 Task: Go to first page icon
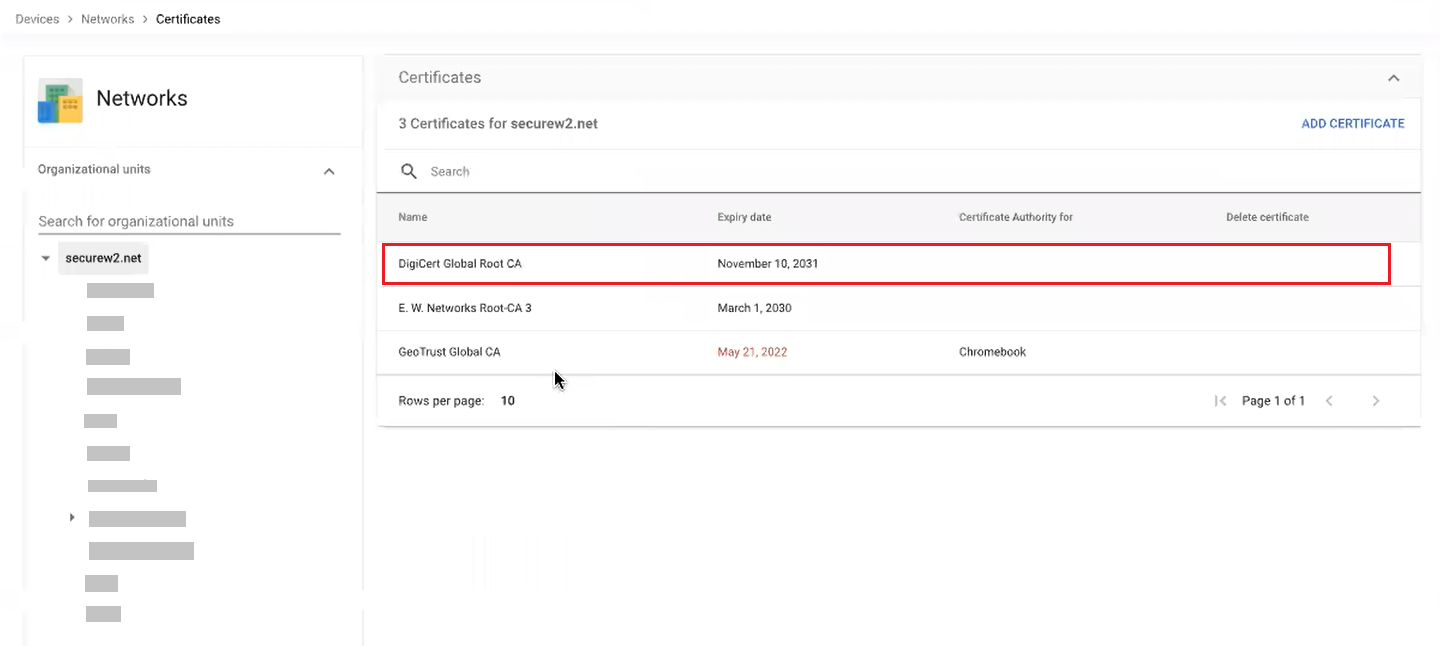[1220, 401]
